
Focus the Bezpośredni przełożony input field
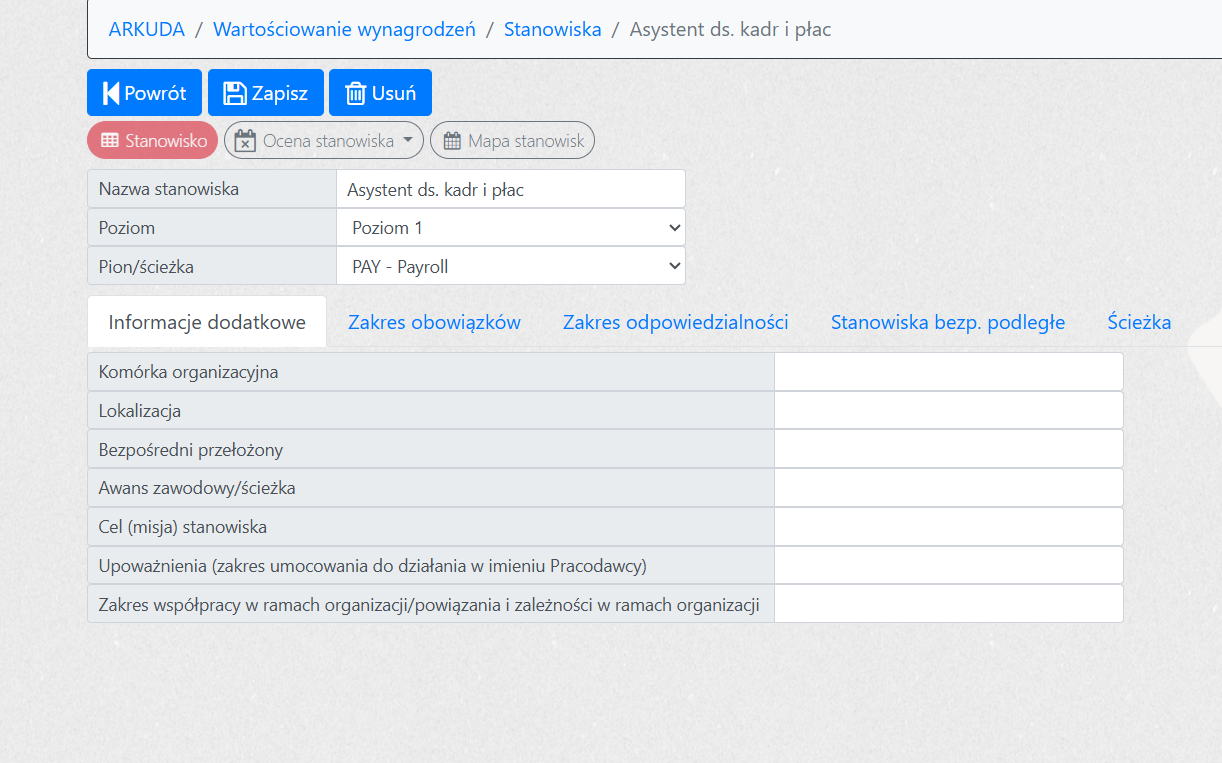click(948, 450)
